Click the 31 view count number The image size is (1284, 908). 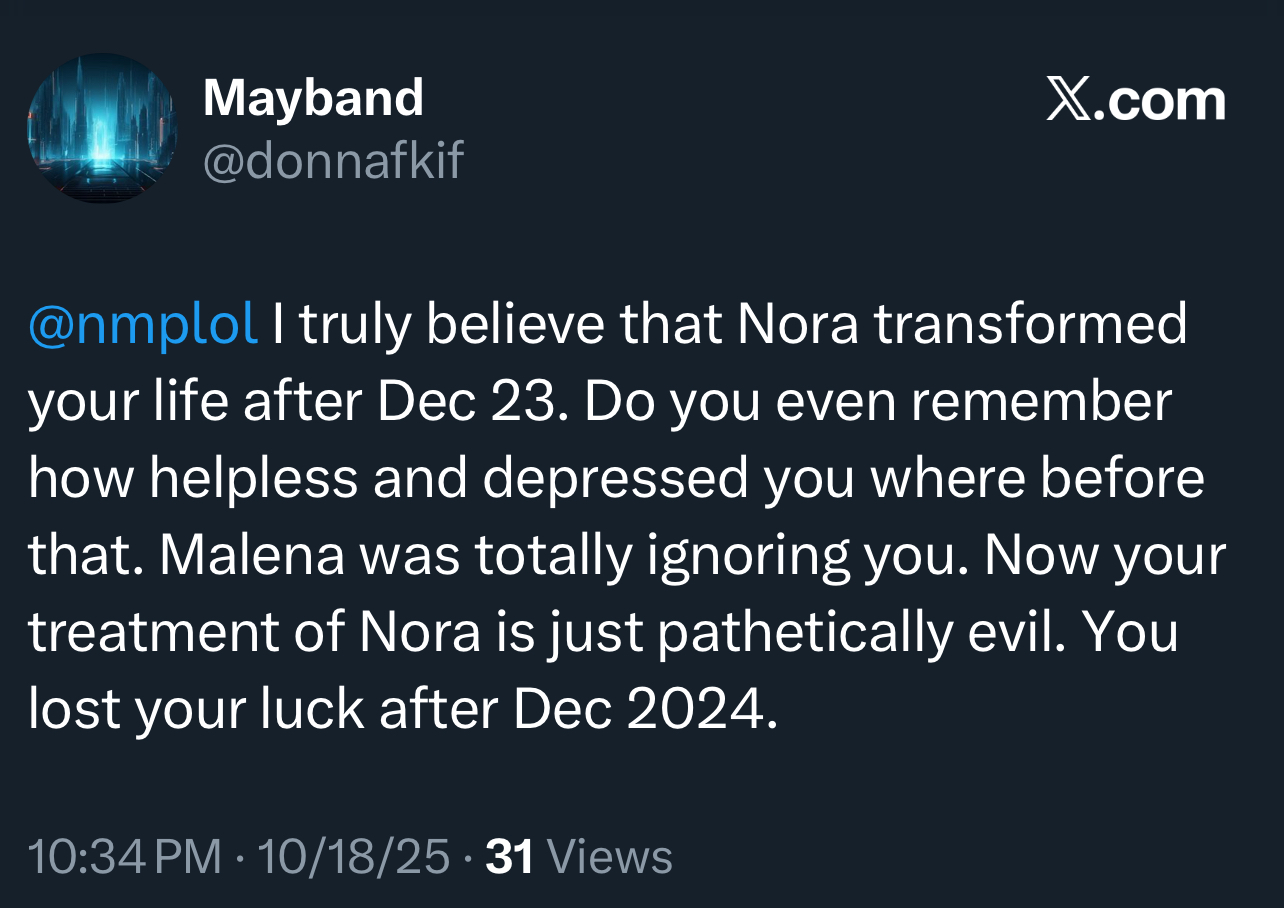click(x=509, y=857)
